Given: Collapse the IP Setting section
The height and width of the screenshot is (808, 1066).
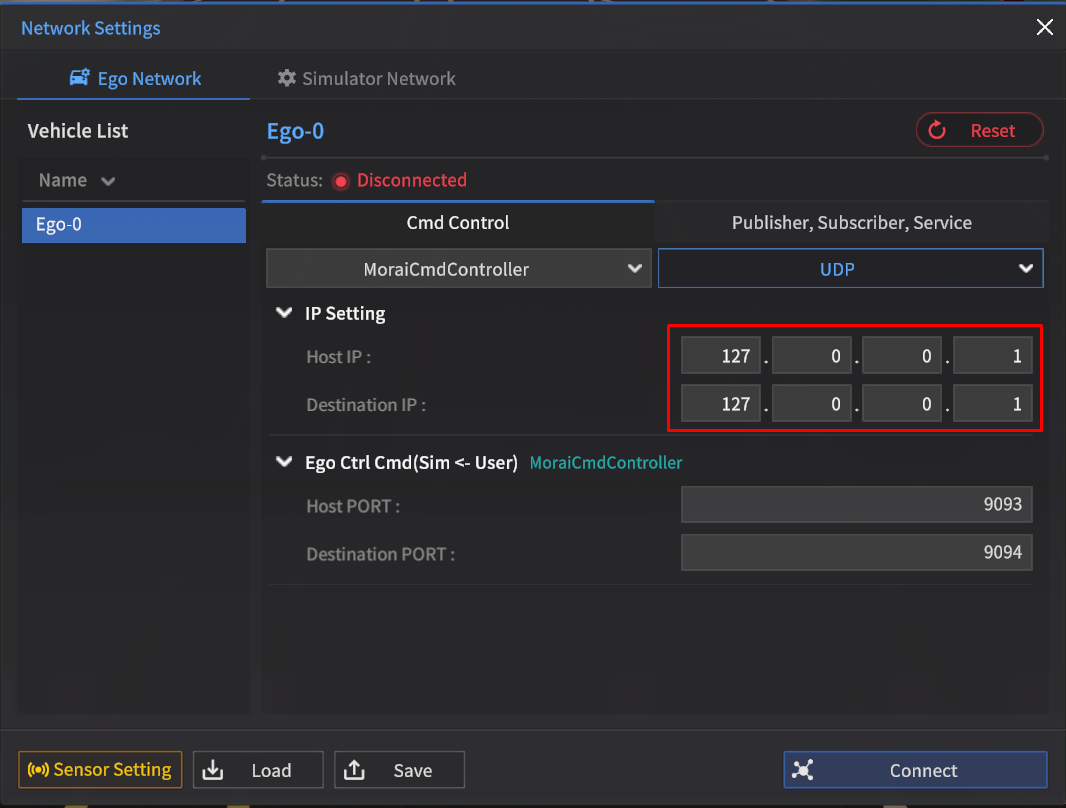Looking at the screenshot, I should 284,313.
